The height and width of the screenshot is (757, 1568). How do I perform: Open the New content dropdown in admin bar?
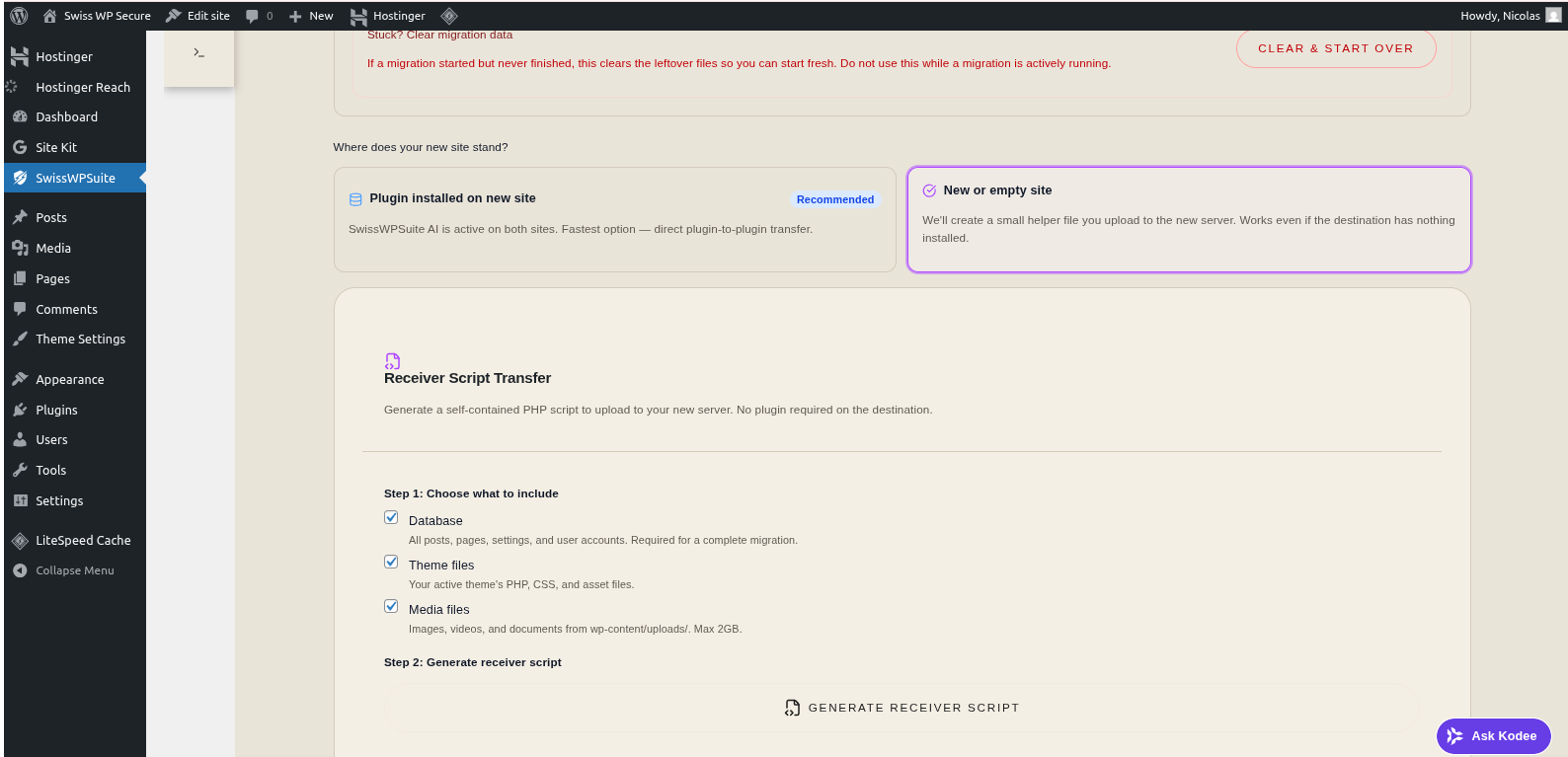click(x=311, y=16)
